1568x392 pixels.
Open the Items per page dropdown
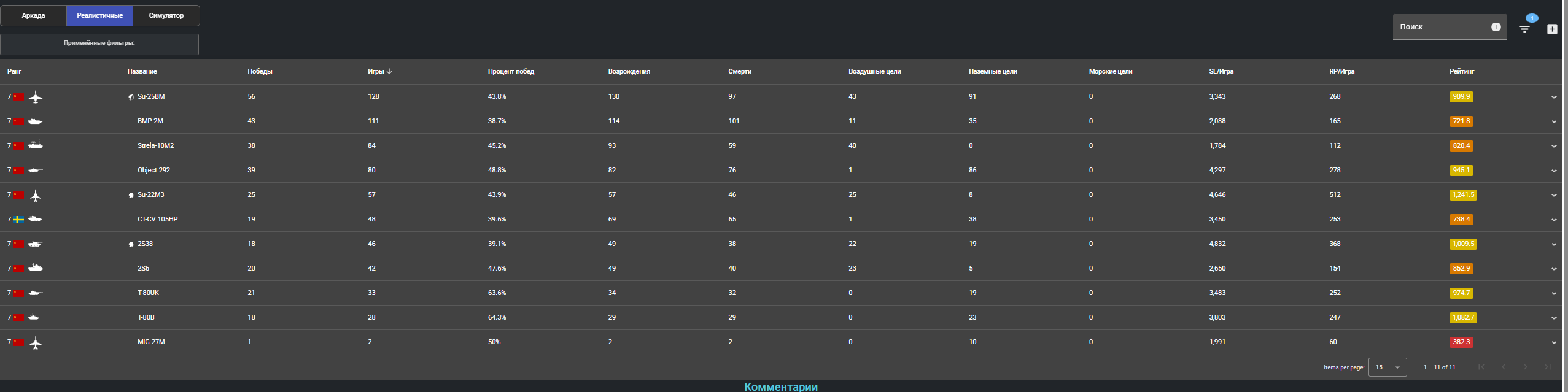click(1387, 367)
